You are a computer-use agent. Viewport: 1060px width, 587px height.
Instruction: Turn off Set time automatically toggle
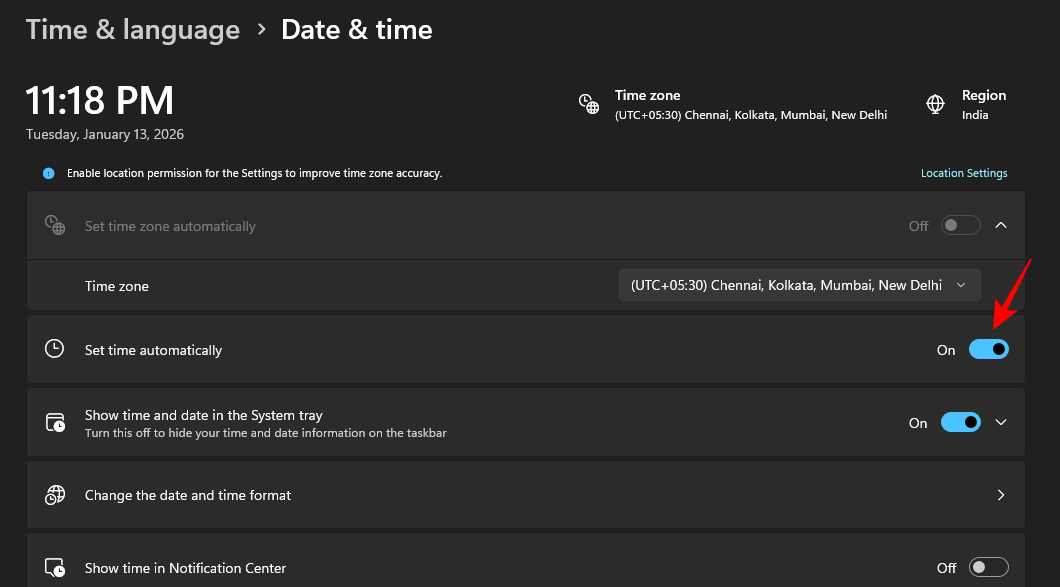988,350
